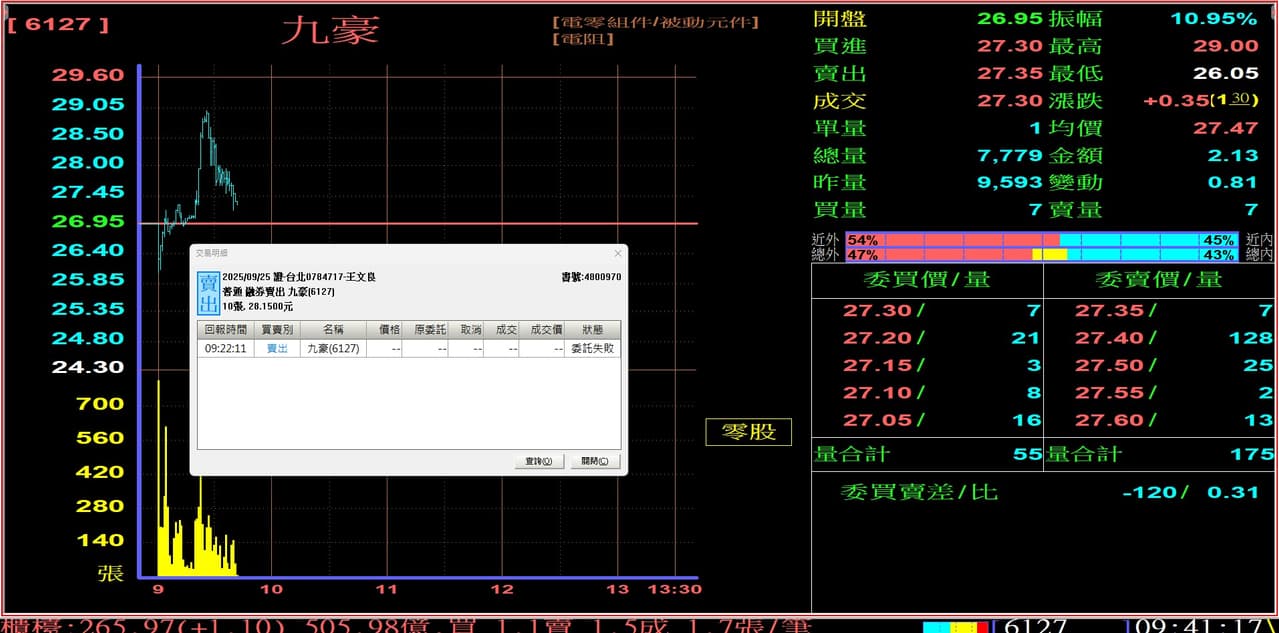Click the 27.10 bid price row
Image resolution: width=1279 pixels, height=633 pixels.
[877, 393]
